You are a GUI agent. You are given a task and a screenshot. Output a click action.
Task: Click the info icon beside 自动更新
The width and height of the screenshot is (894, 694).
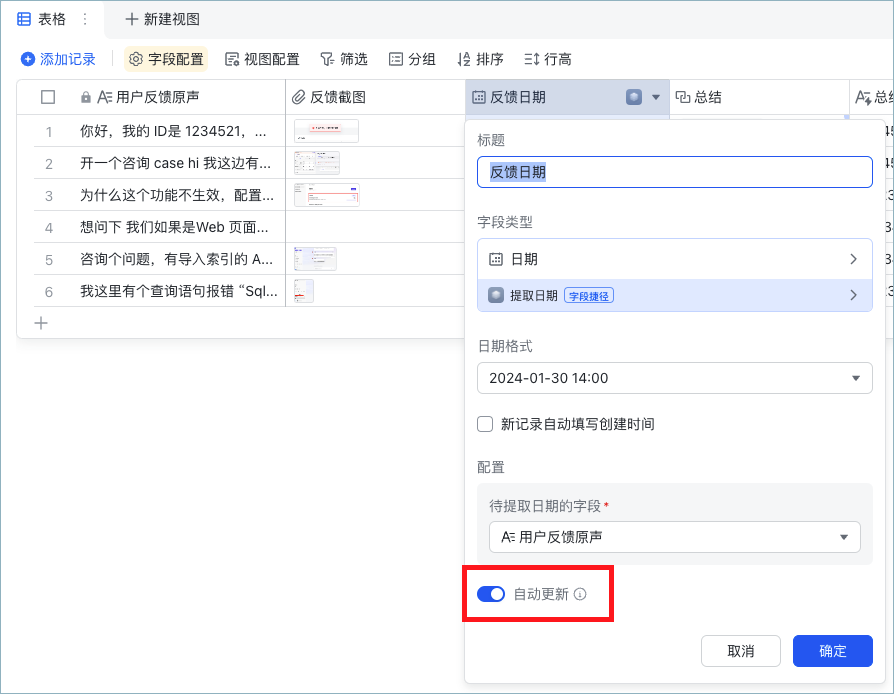tap(580, 594)
